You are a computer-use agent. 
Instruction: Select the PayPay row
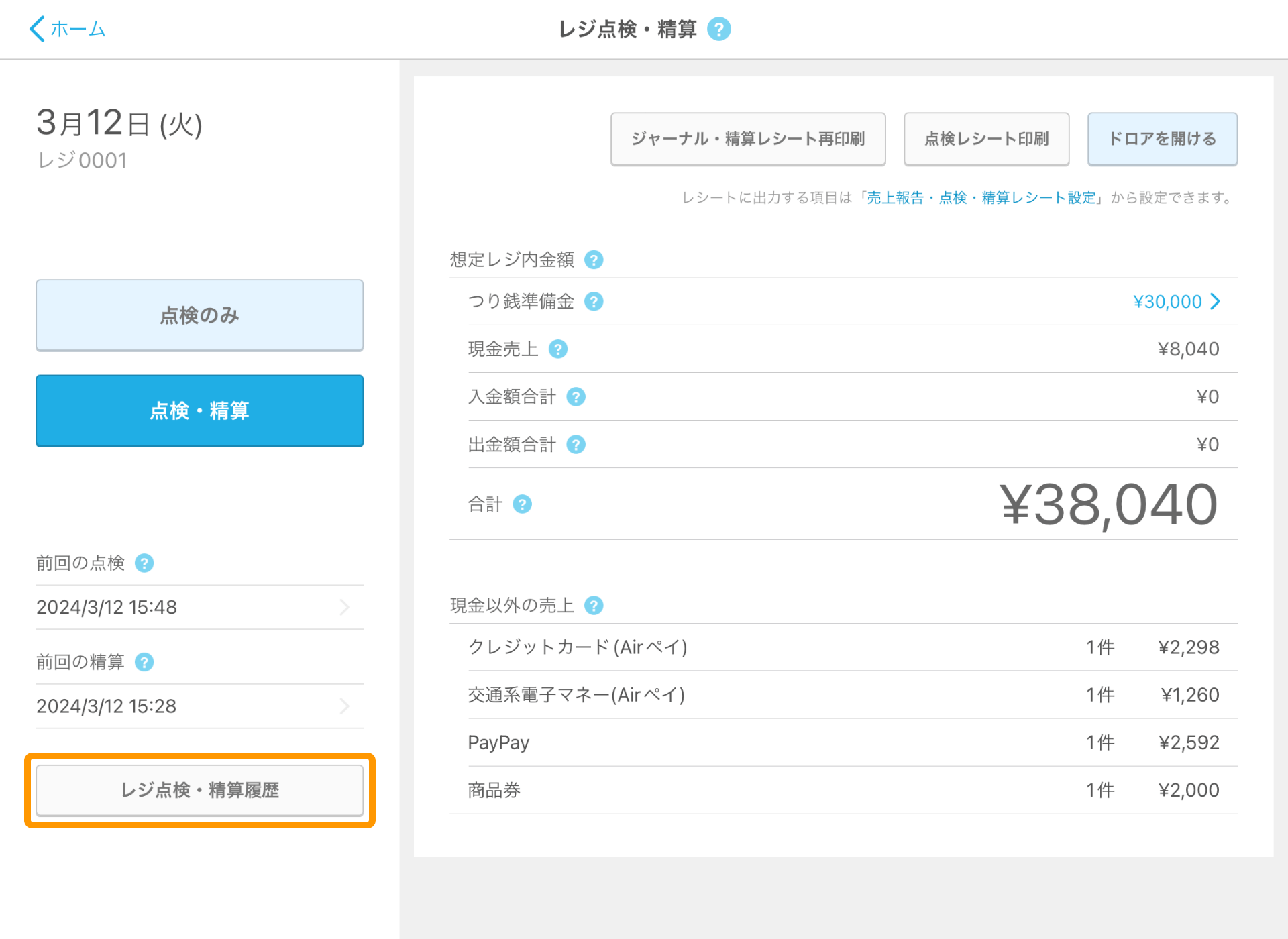click(x=844, y=742)
